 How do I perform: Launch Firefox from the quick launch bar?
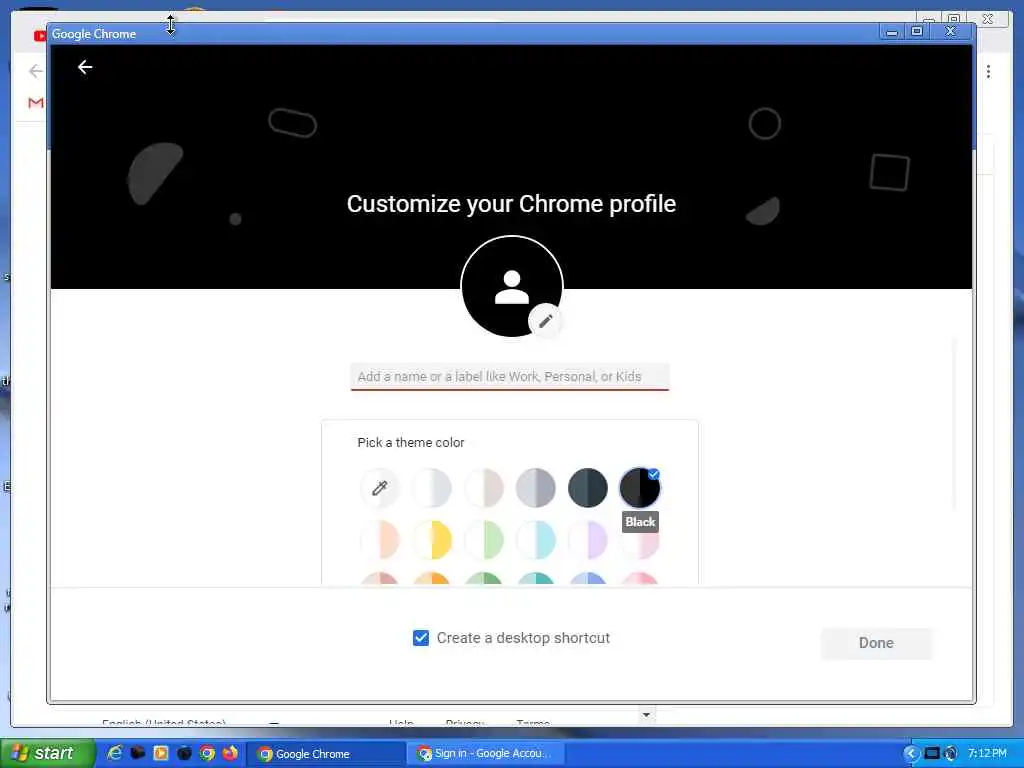tap(230, 753)
